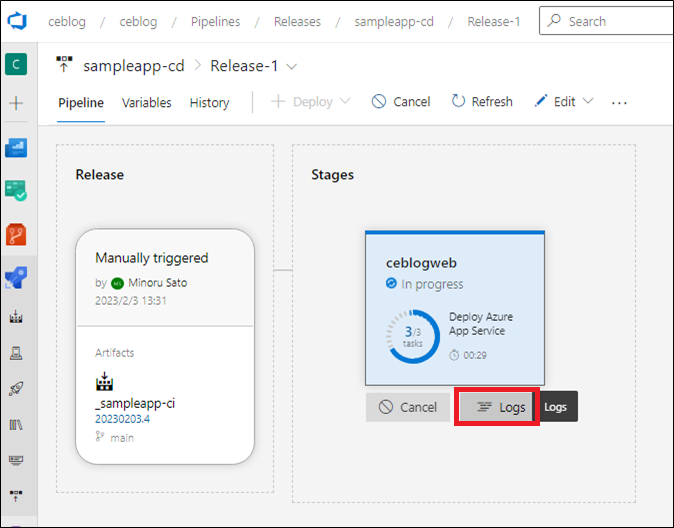The width and height of the screenshot is (674, 528).
Task: Open the Deployment groups sidebar icon
Action: tap(16, 496)
